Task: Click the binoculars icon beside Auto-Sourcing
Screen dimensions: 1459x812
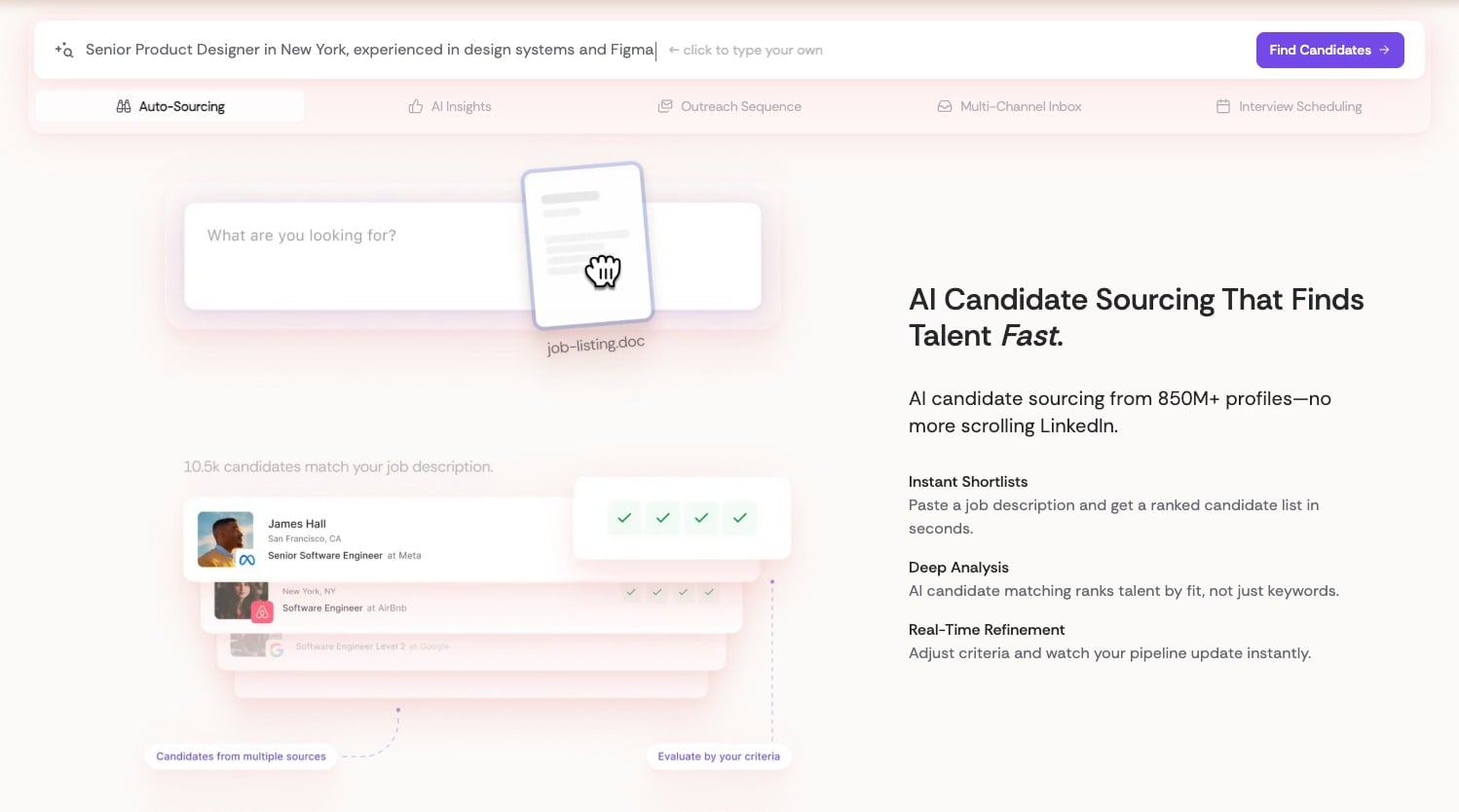Action: (x=124, y=106)
